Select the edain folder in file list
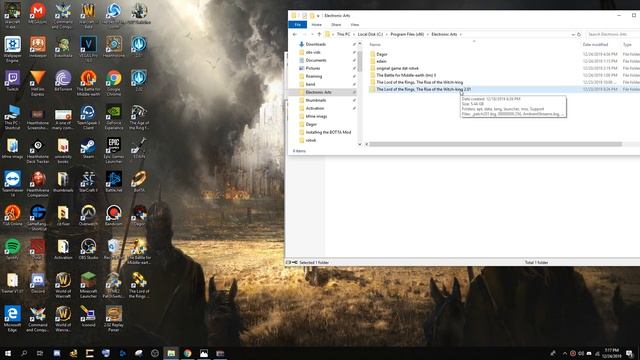 coord(381,61)
